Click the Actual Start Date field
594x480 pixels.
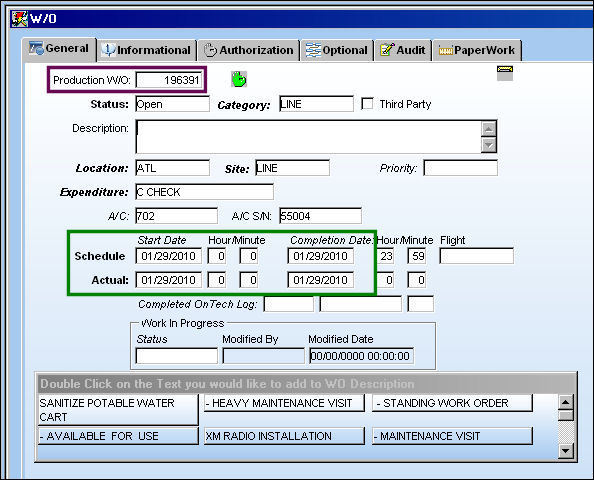169,280
